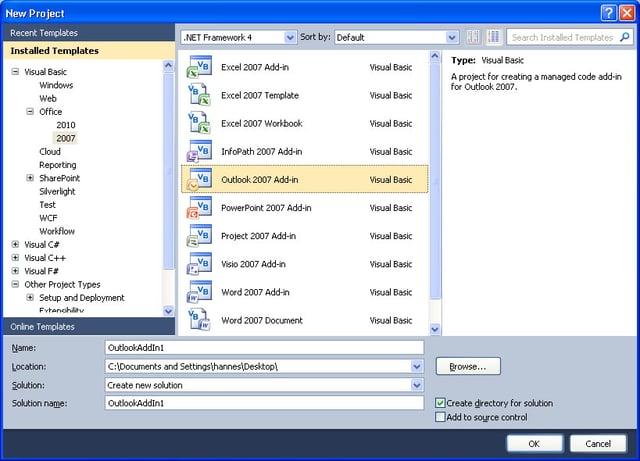Click tree panel scroll down arrow
The width and height of the screenshot is (640, 461).
click(x=168, y=311)
